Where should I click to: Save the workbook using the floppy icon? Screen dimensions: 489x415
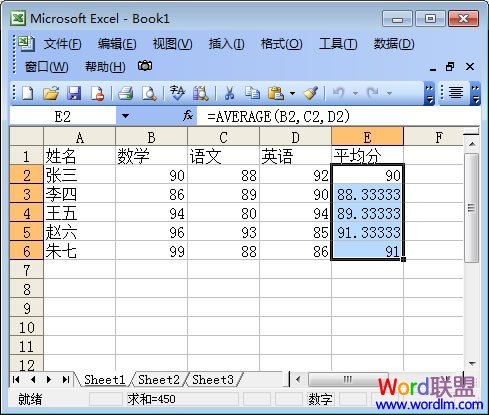(74, 93)
